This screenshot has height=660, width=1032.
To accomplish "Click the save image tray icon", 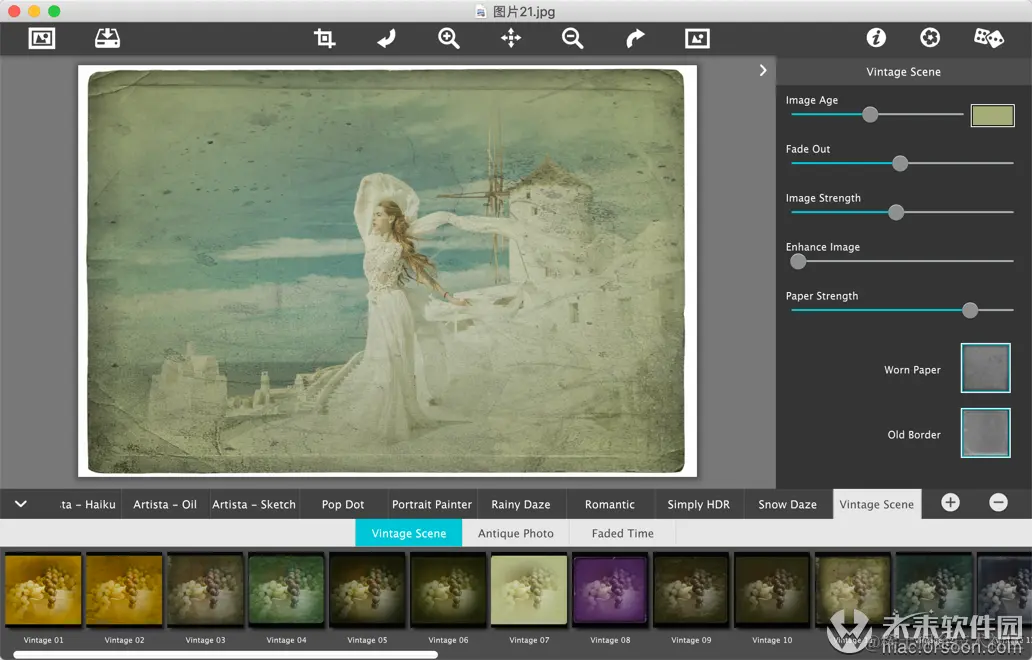I will click(x=107, y=38).
